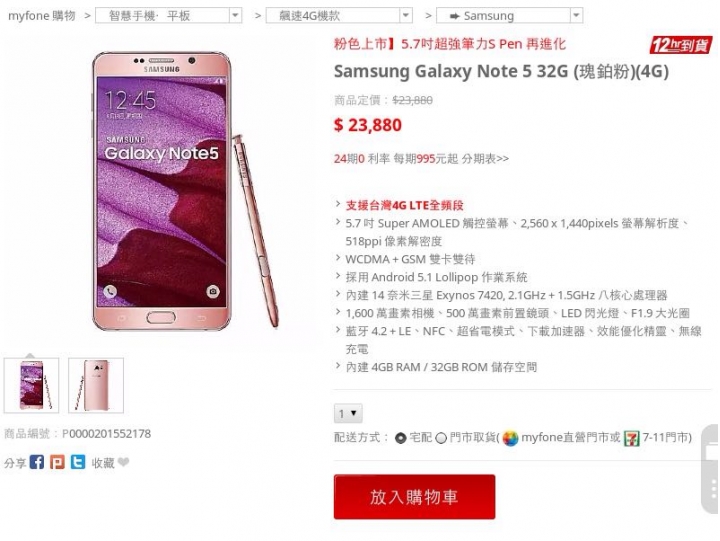Select front view phone thumbnail
Image resolution: width=720 pixels, height=541 pixels.
31,385
